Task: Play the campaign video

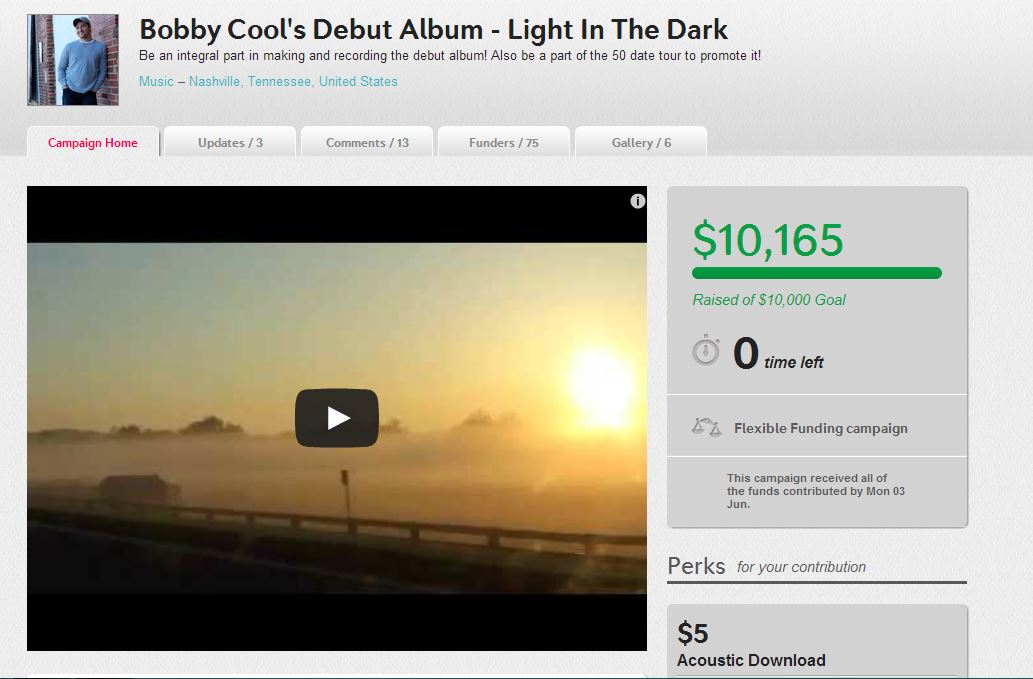Action: click(x=337, y=418)
